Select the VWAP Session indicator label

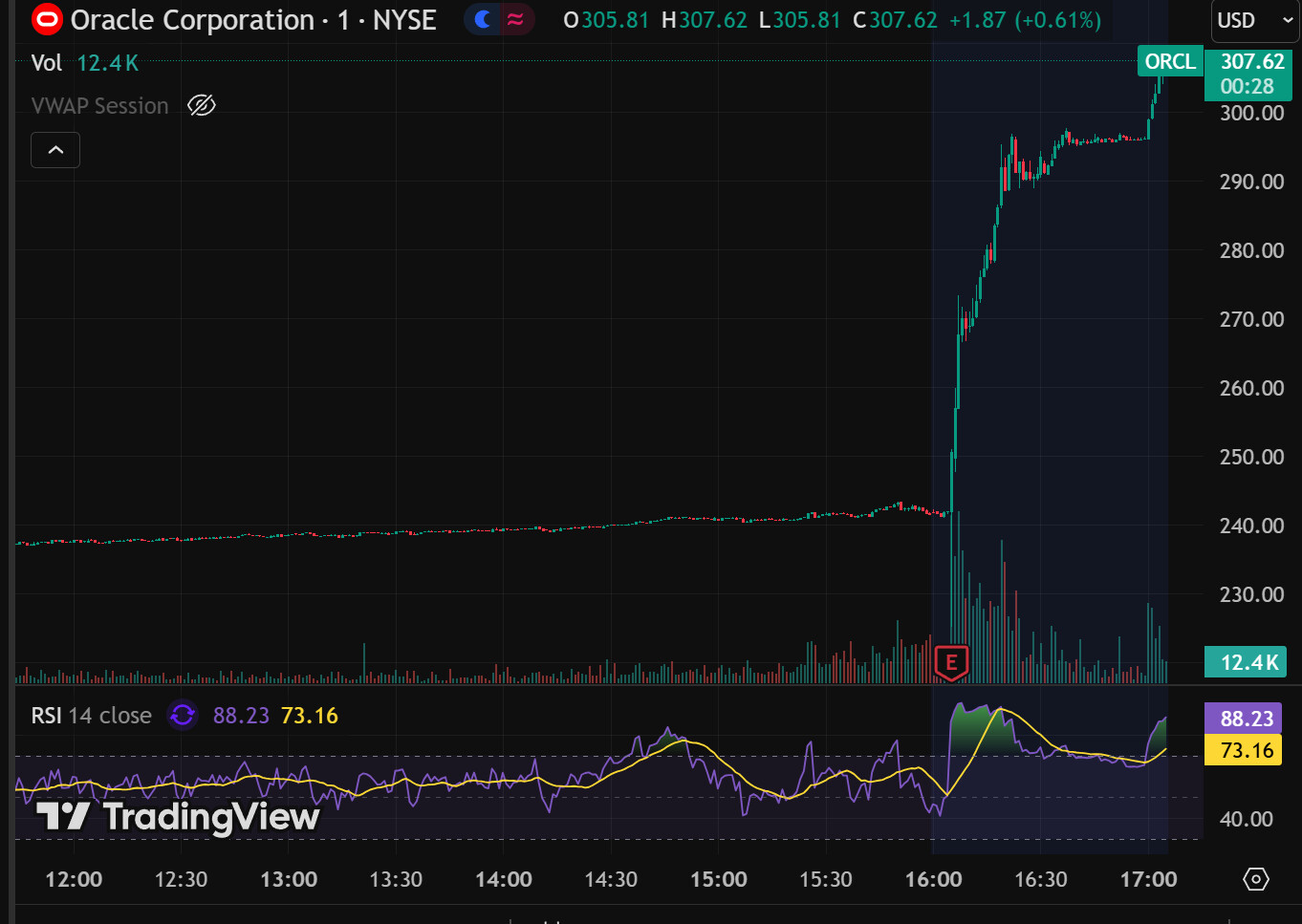click(x=99, y=106)
